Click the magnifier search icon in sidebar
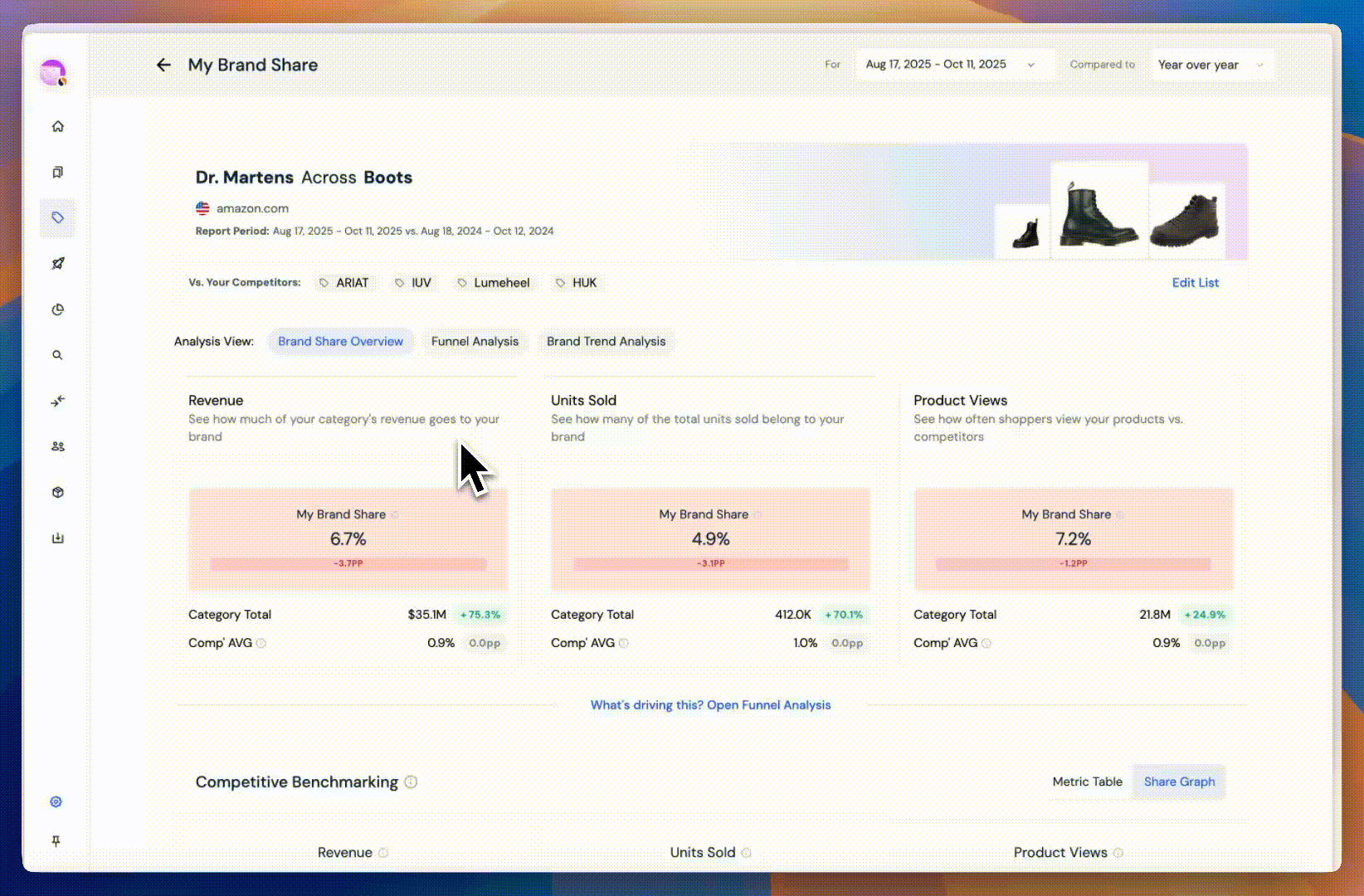 pos(57,355)
